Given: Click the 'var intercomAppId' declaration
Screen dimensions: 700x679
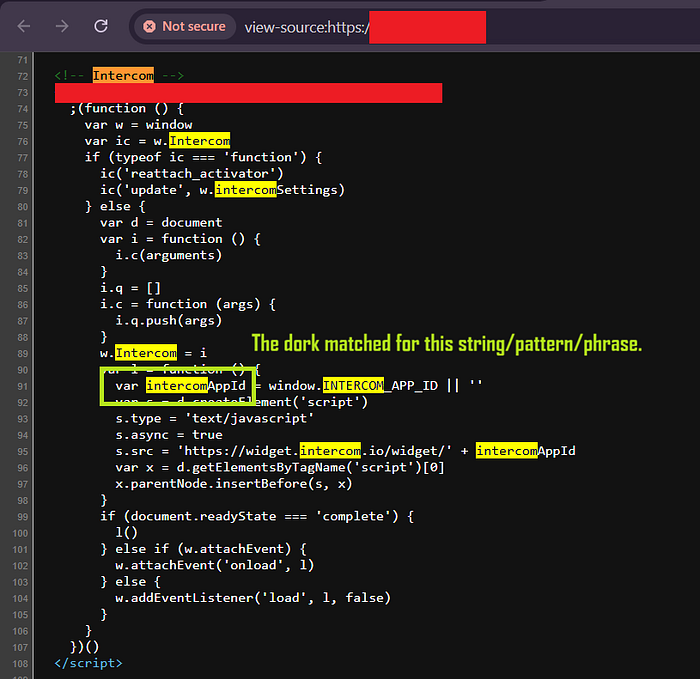Looking at the screenshot, I should [180, 386].
